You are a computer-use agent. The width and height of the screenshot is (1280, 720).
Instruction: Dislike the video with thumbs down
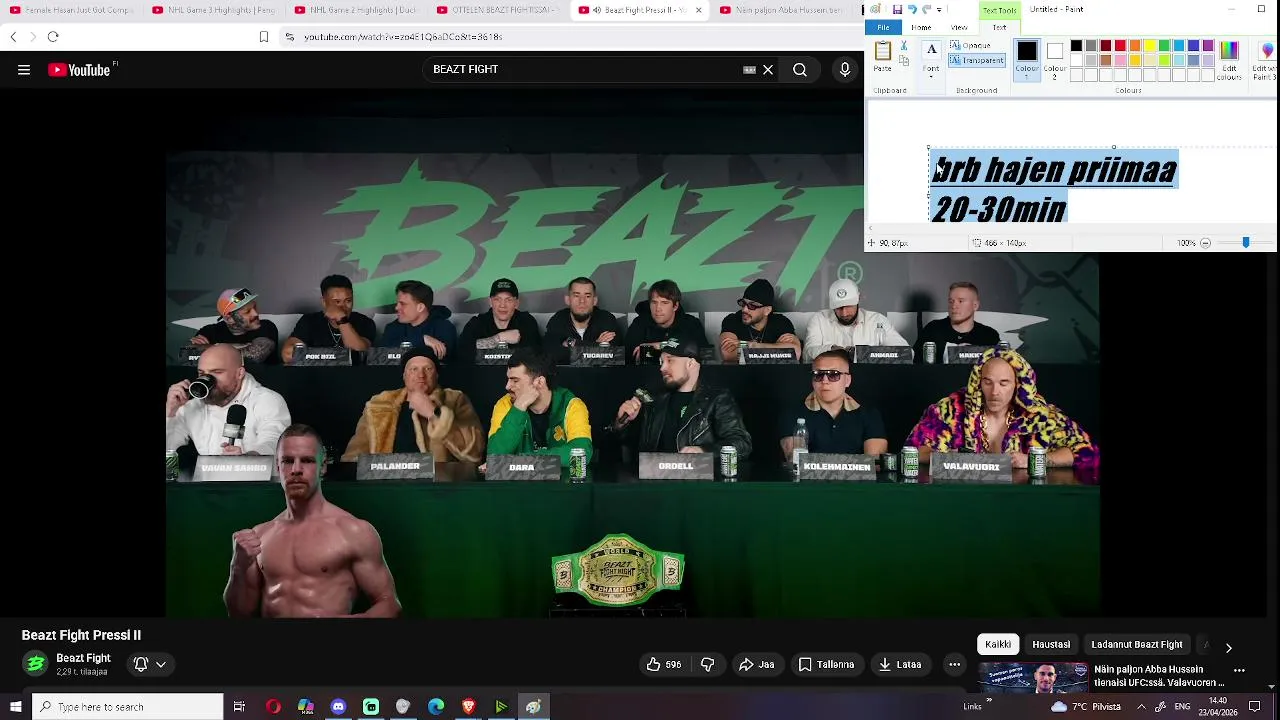click(x=707, y=664)
